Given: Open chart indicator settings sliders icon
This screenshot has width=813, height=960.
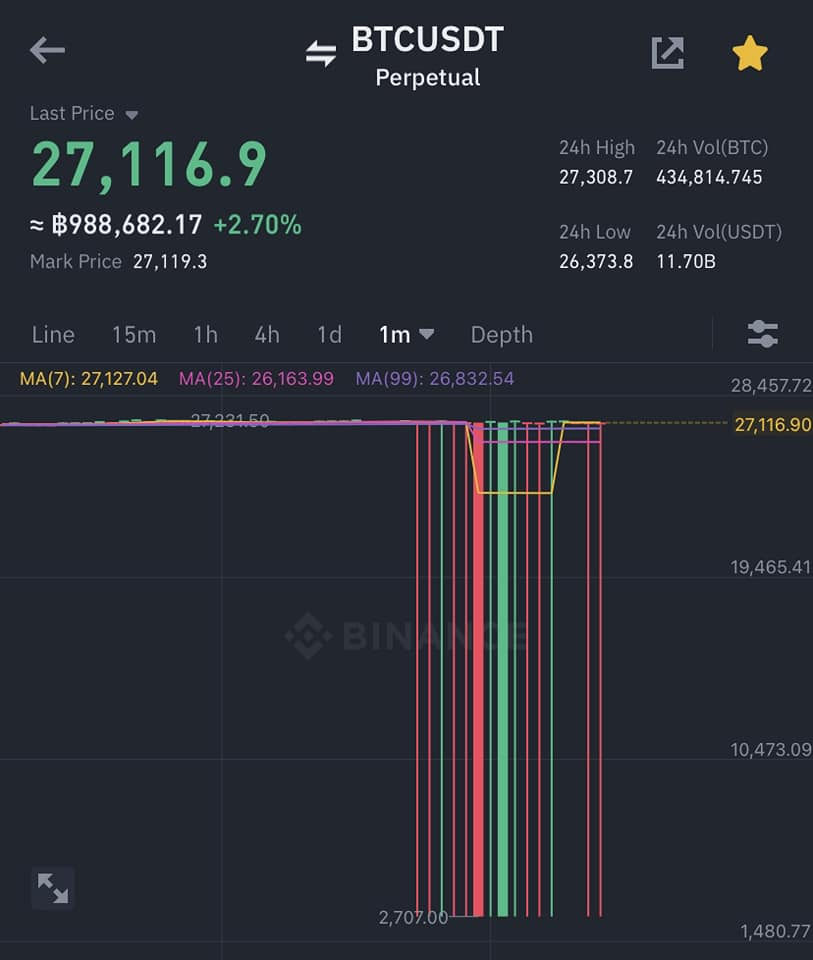Looking at the screenshot, I should [x=762, y=334].
